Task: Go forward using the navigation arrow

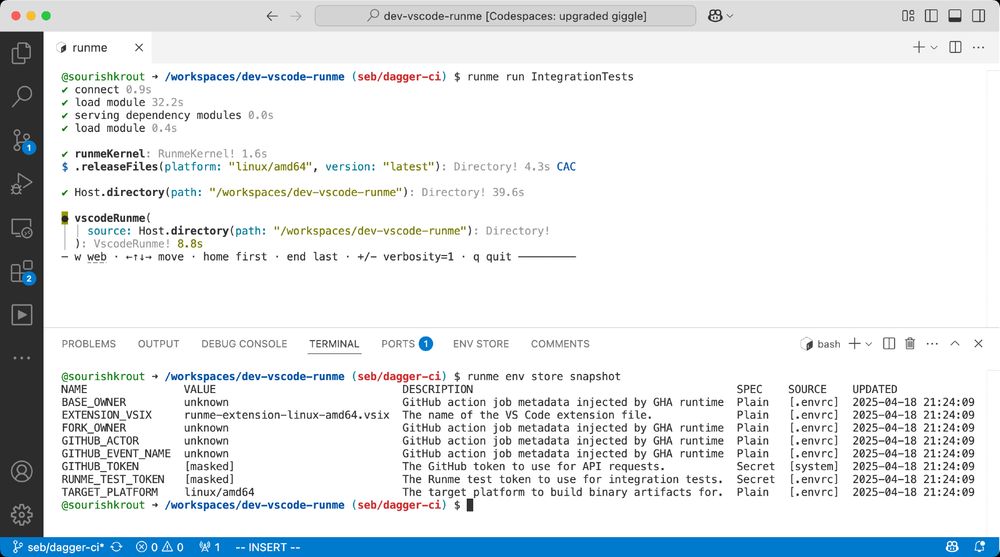Action: [296, 16]
